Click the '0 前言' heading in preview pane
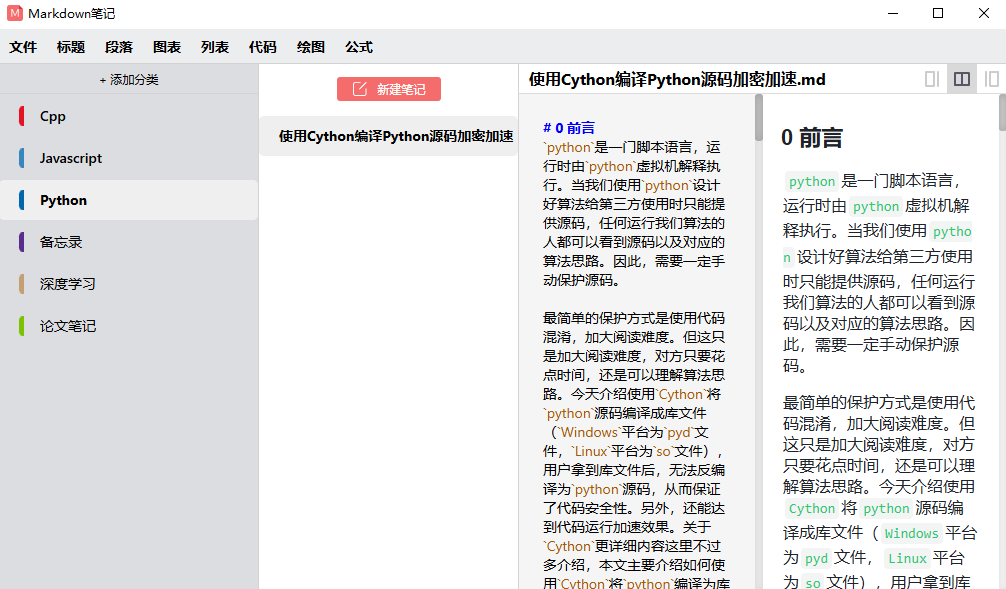This screenshot has height=589, width=1006. (812, 138)
